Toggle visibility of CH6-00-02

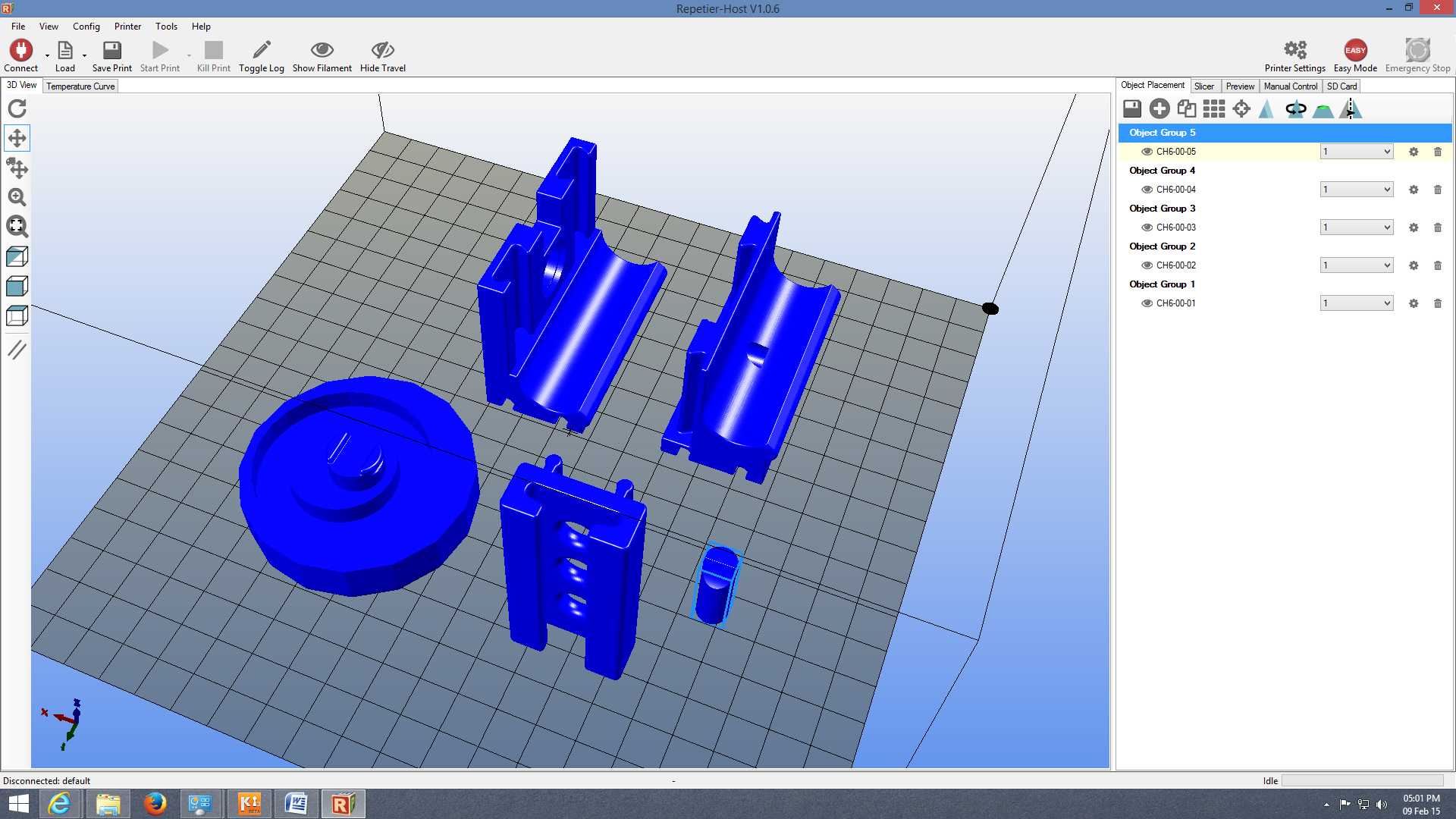[1147, 265]
